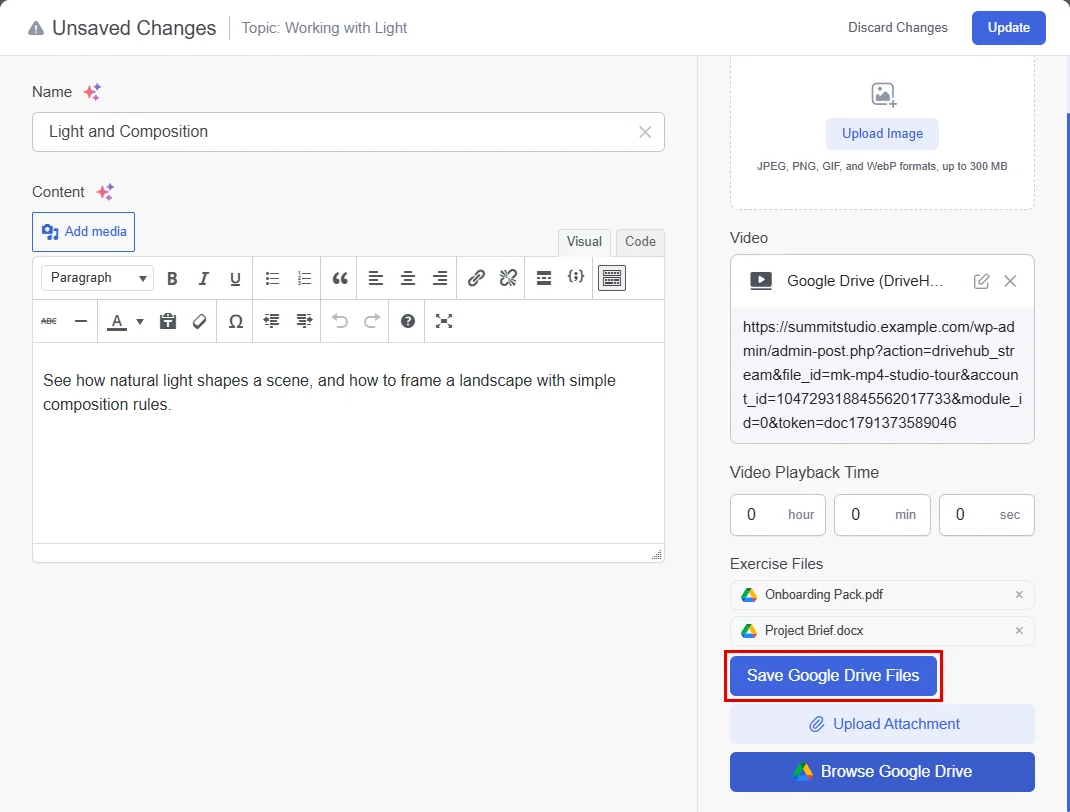Clear formatting with the eraser icon

(x=199, y=321)
